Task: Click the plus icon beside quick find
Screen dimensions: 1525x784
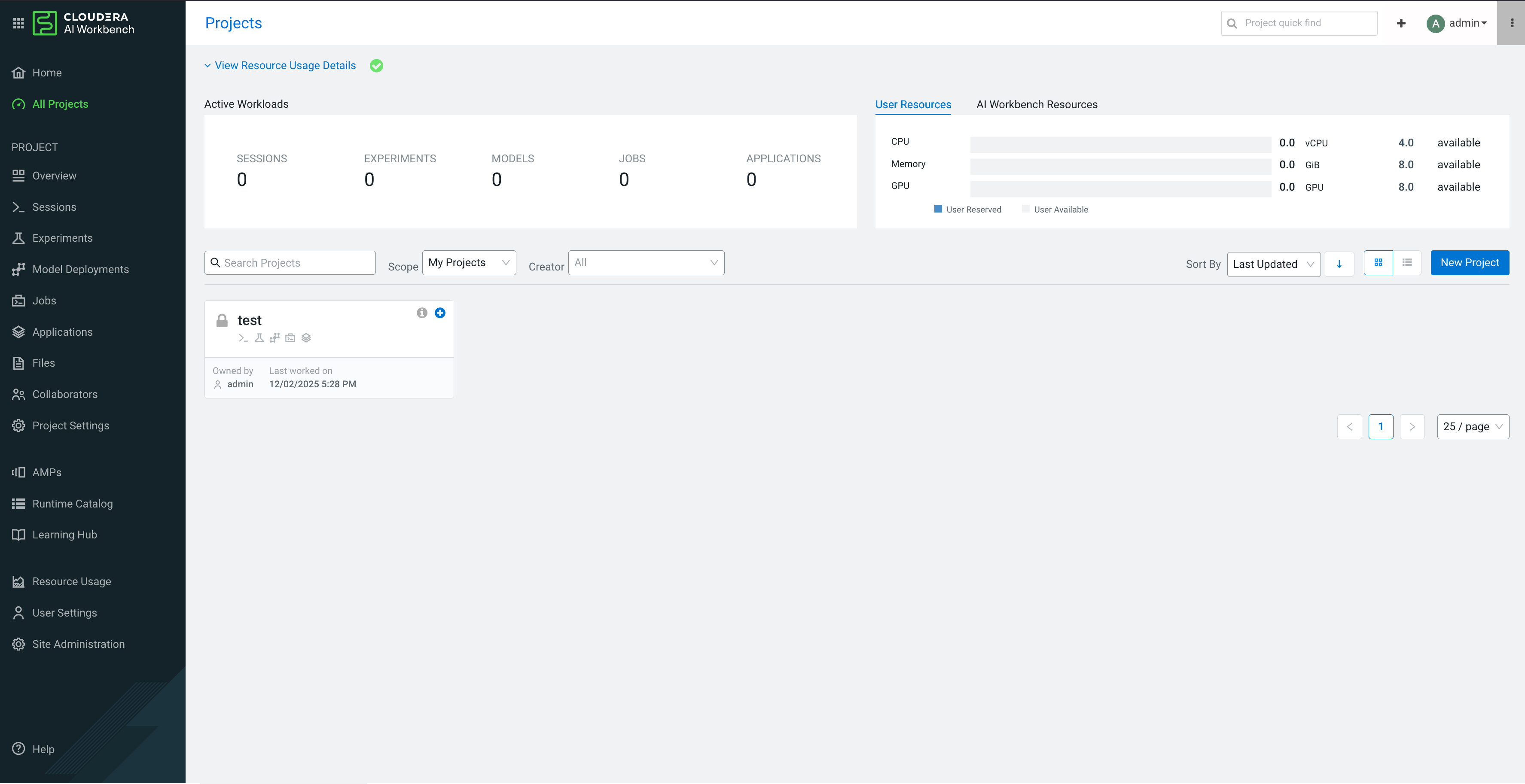Action: (x=1401, y=23)
